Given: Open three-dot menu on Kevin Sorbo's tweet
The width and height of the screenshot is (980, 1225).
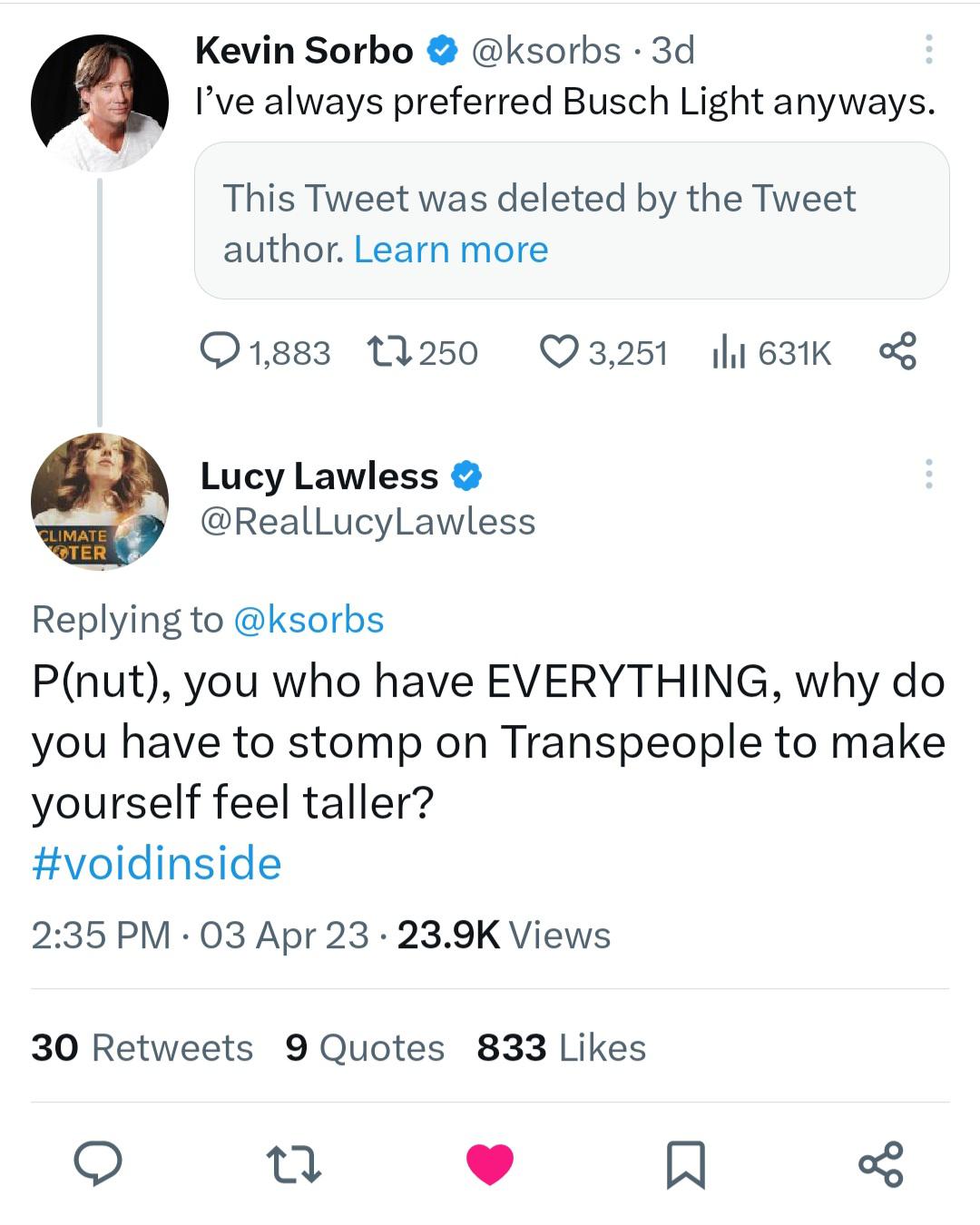Looking at the screenshot, I should point(928,49).
